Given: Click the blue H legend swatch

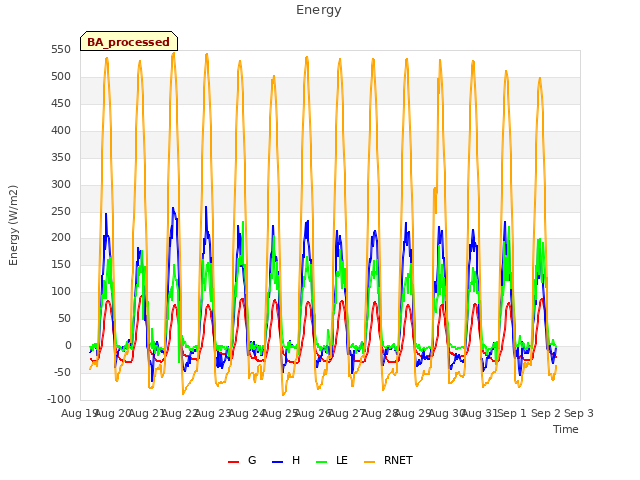Looking at the screenshot, I should [277, 462].
